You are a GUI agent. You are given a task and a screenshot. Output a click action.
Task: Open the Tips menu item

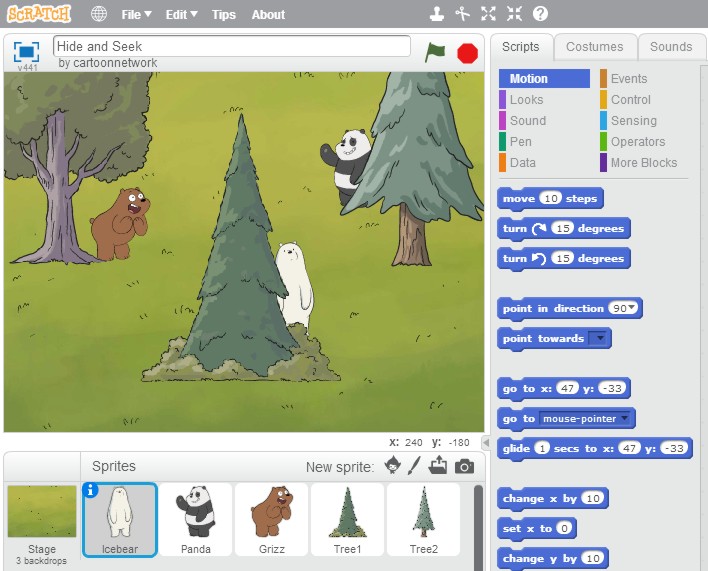pos(224,14)
